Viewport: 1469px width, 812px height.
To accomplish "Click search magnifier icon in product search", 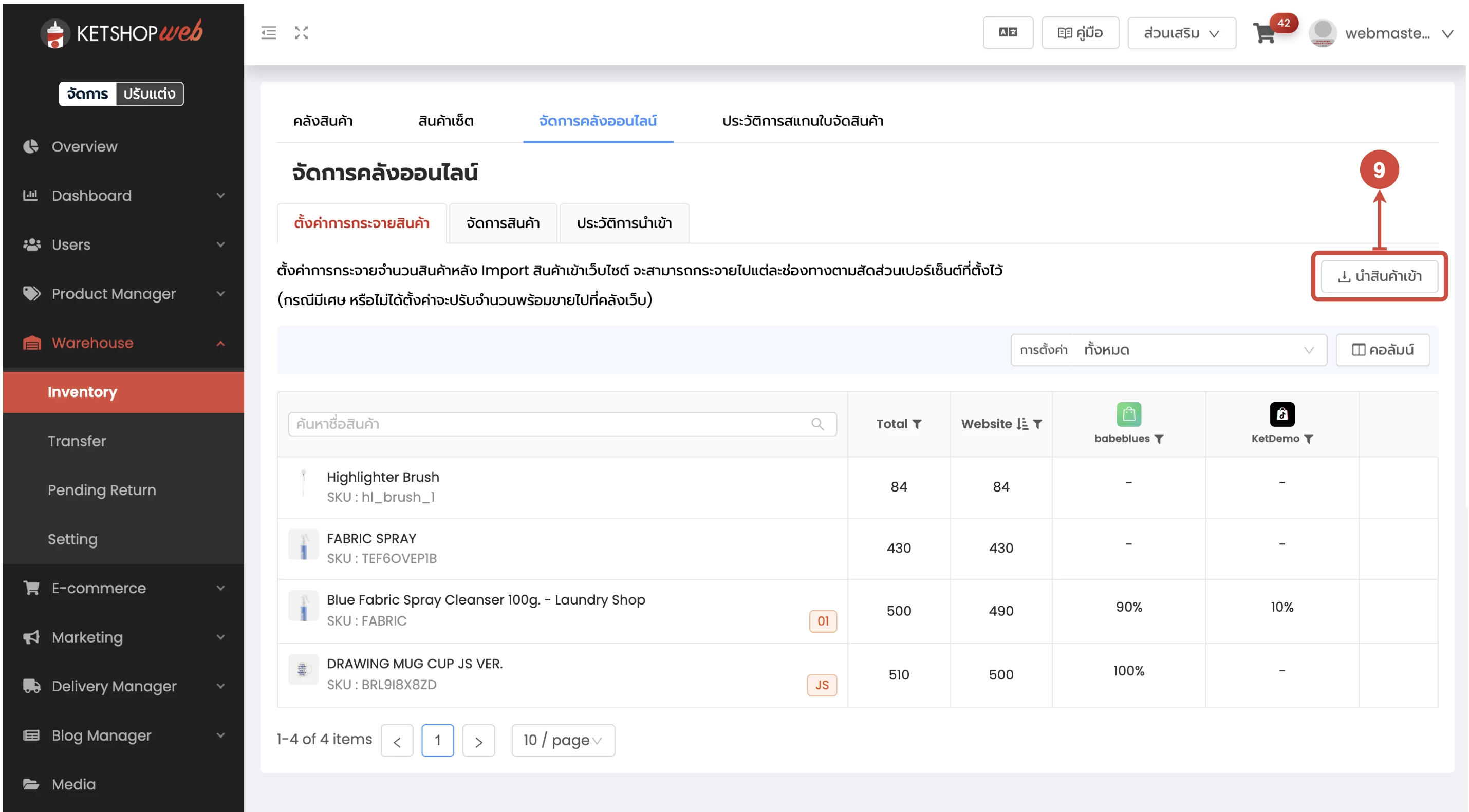I will [x=817, y=424].
